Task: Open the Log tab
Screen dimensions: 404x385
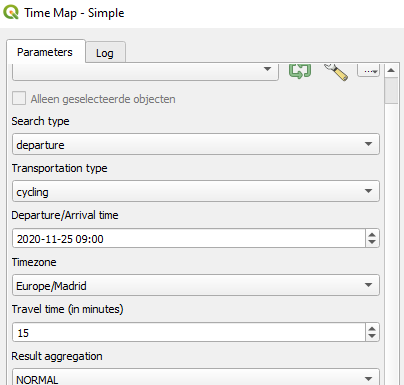Action: pyautogui.click(x=105, y=53)
